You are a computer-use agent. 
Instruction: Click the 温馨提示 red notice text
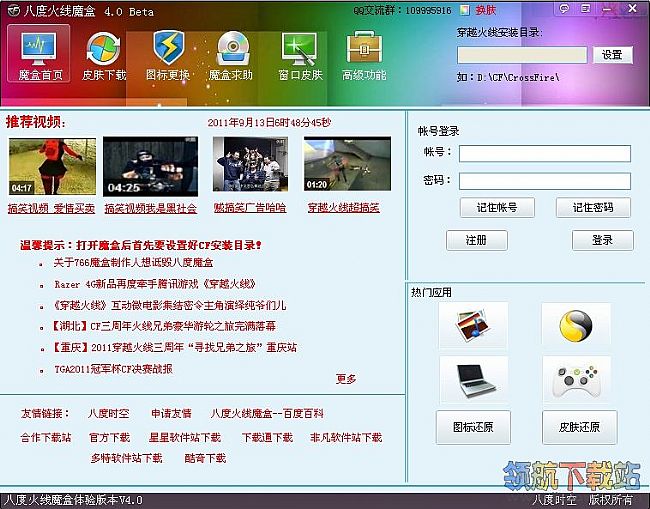pos(141,245)
